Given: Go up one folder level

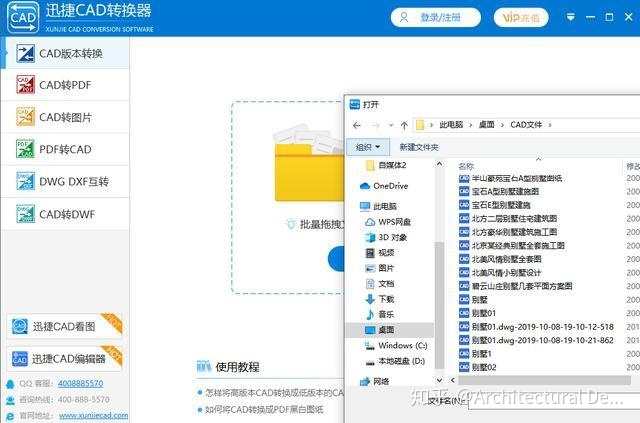Looking at the screenshot, I should click(x=404, y=125).
